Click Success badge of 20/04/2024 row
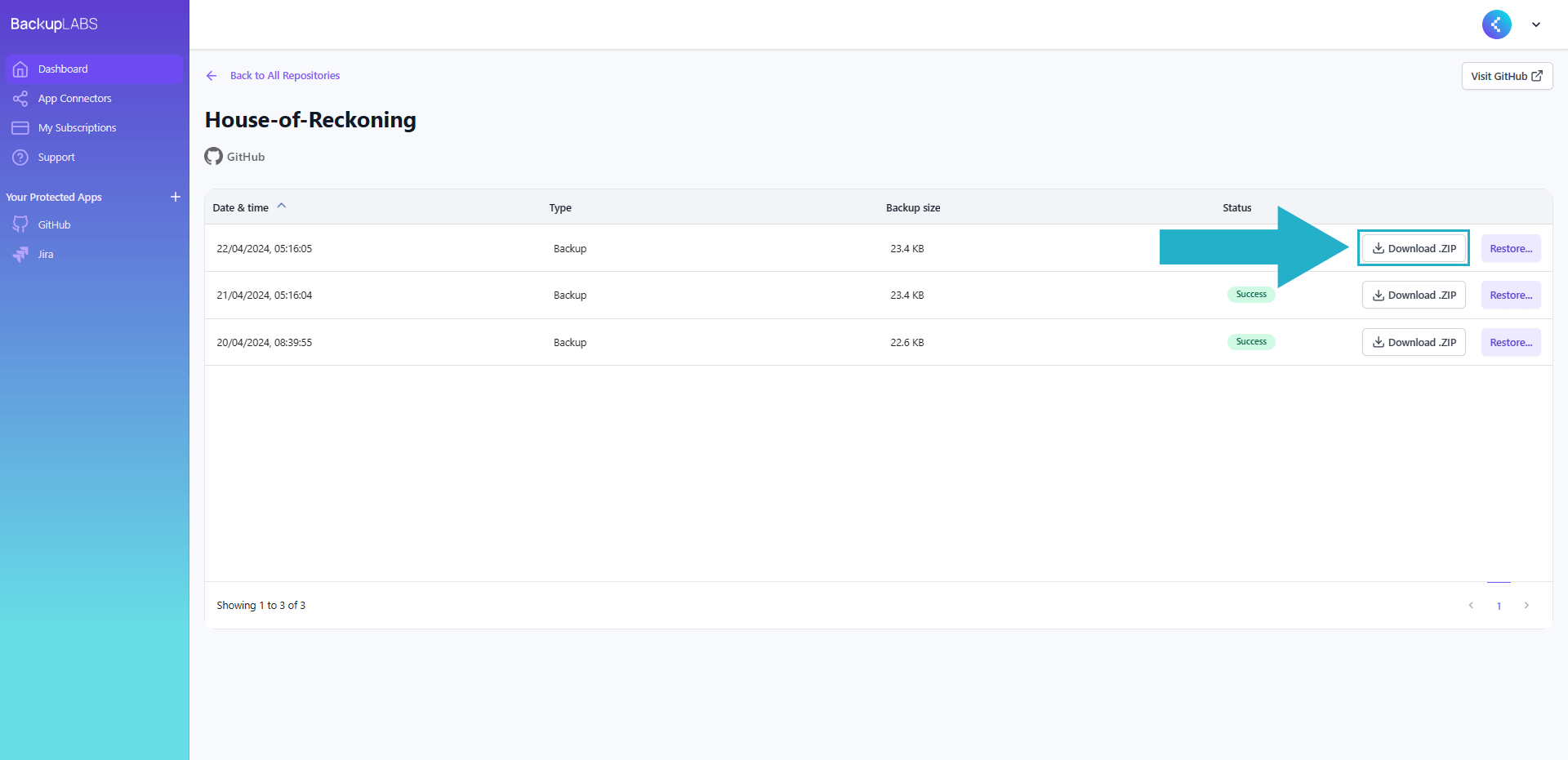The image size is (1568, 760). 1251,342
